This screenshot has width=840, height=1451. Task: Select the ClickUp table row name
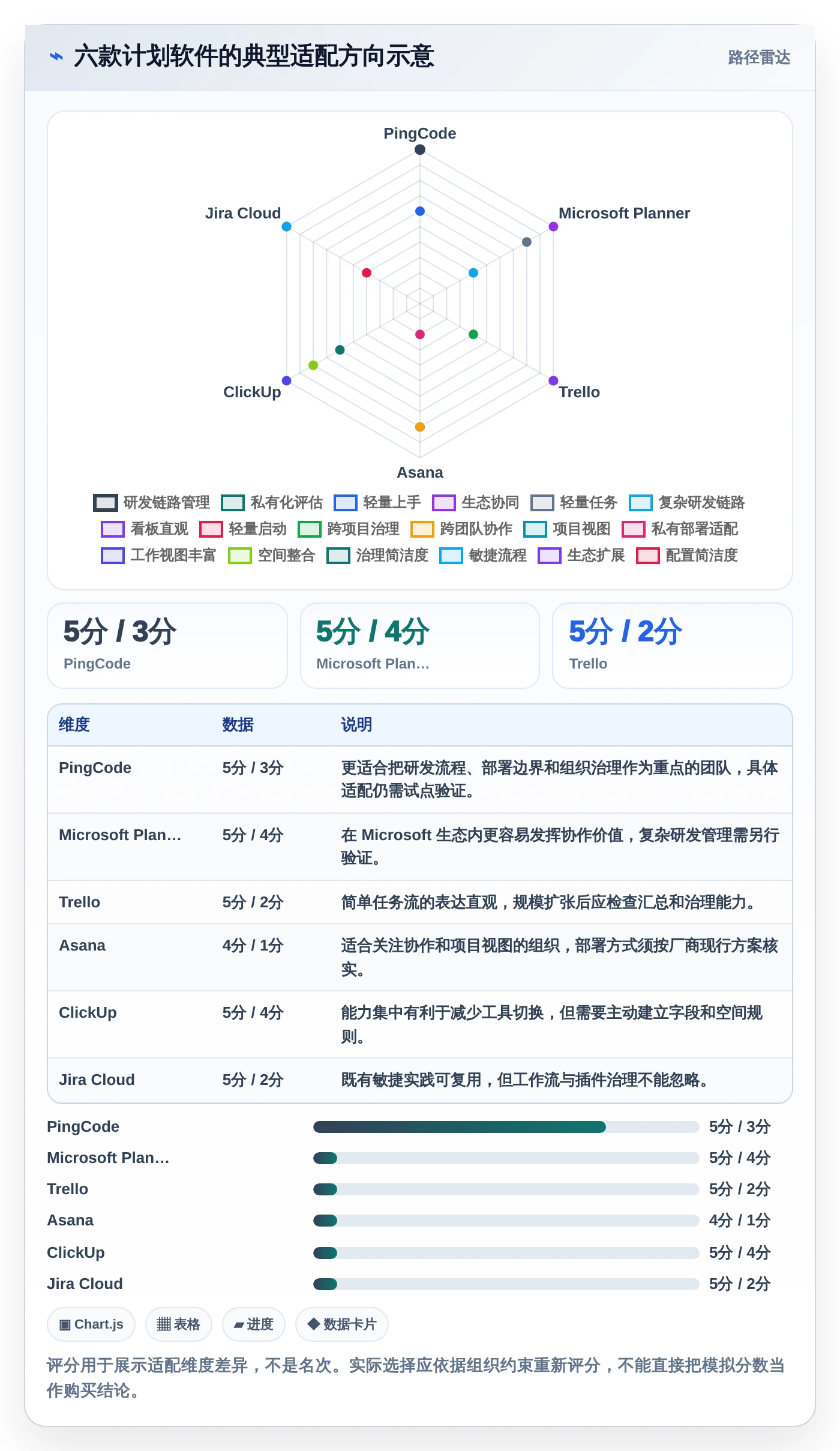[88, 1012]
